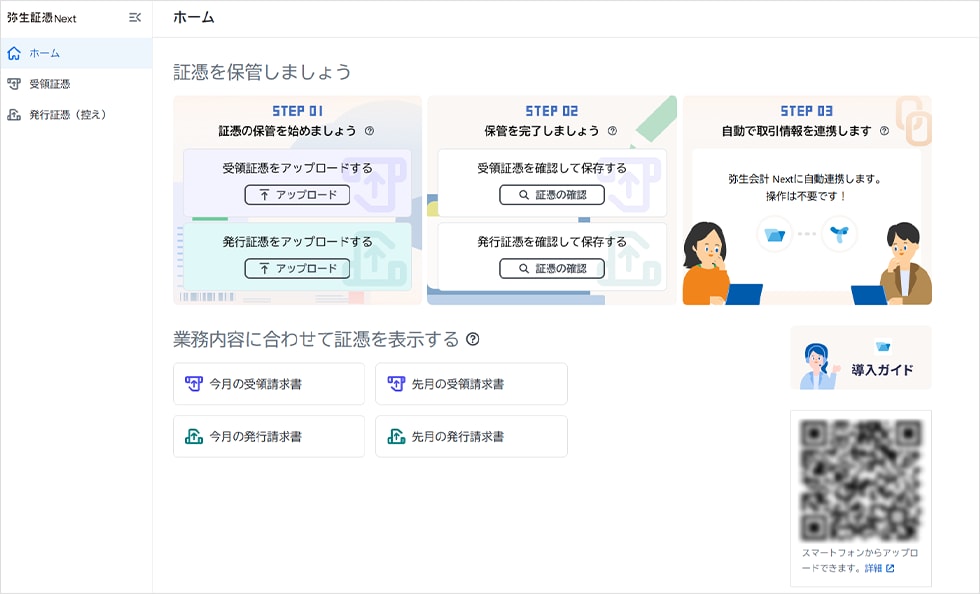The image size is (980, 594).
Task: Show 今月の発行請求書 shortcut
Action: [268, 436]
